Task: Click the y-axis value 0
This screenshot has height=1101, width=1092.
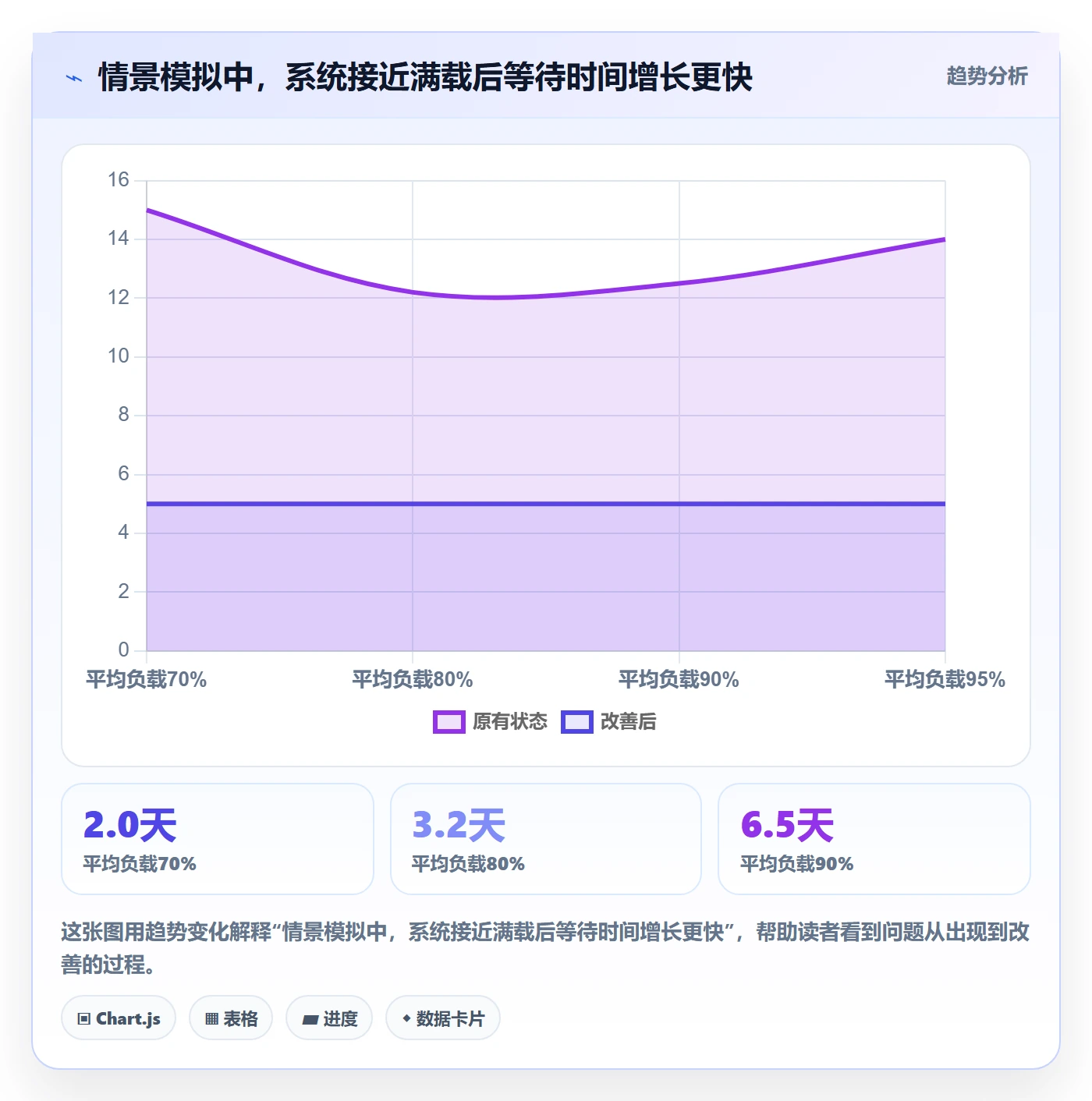Action: pyautogui.click(x=124, y=650)
